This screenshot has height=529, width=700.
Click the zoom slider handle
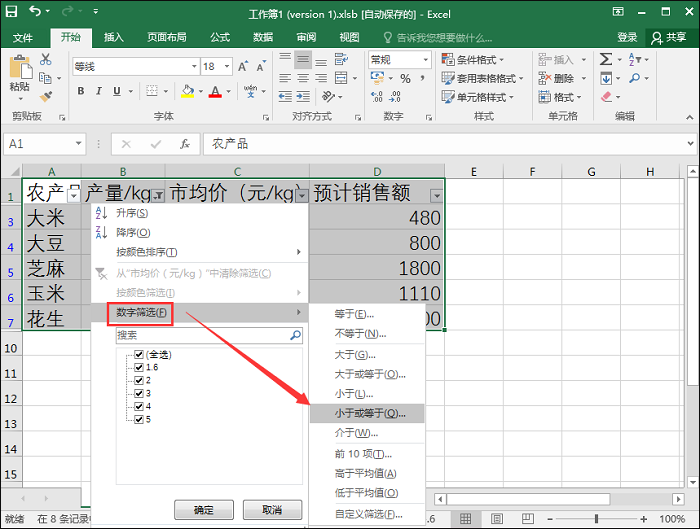click(x=596, y=519)
